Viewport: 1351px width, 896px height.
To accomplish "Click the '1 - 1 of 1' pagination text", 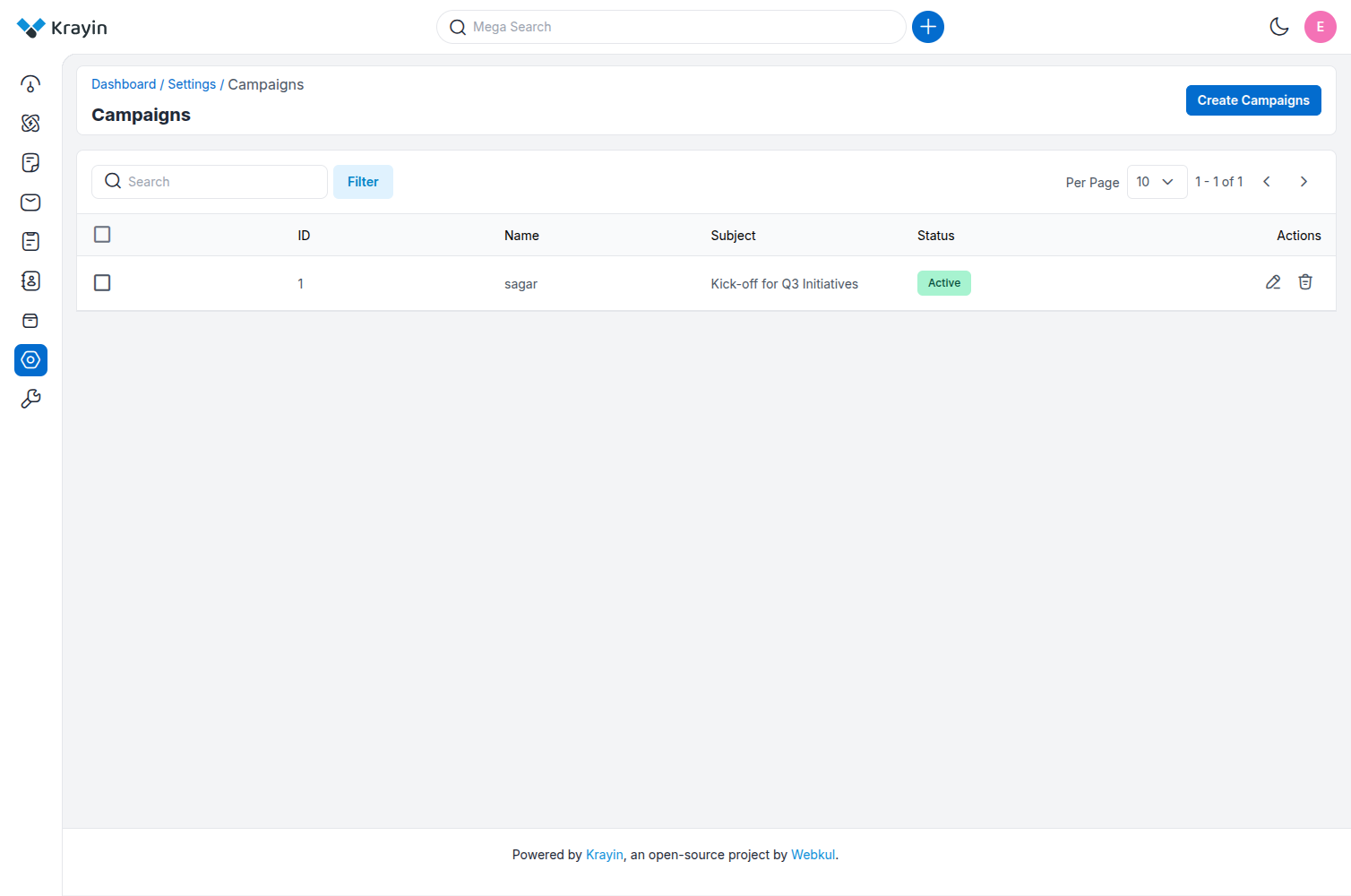I will tap(1218, 182).
